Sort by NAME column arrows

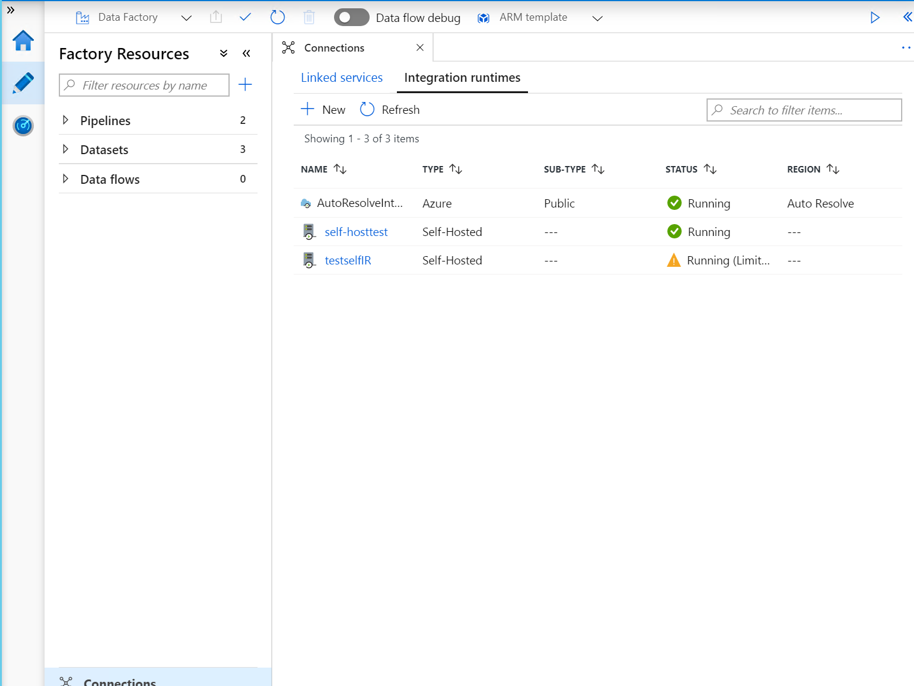pos(340,169)
